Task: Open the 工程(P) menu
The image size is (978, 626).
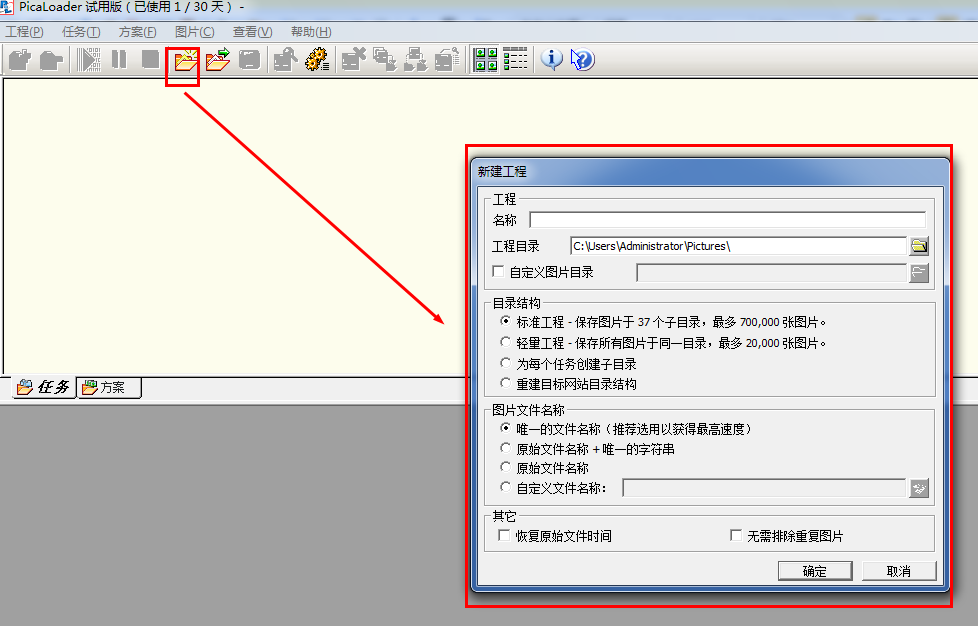Action: tap(24, 32)
